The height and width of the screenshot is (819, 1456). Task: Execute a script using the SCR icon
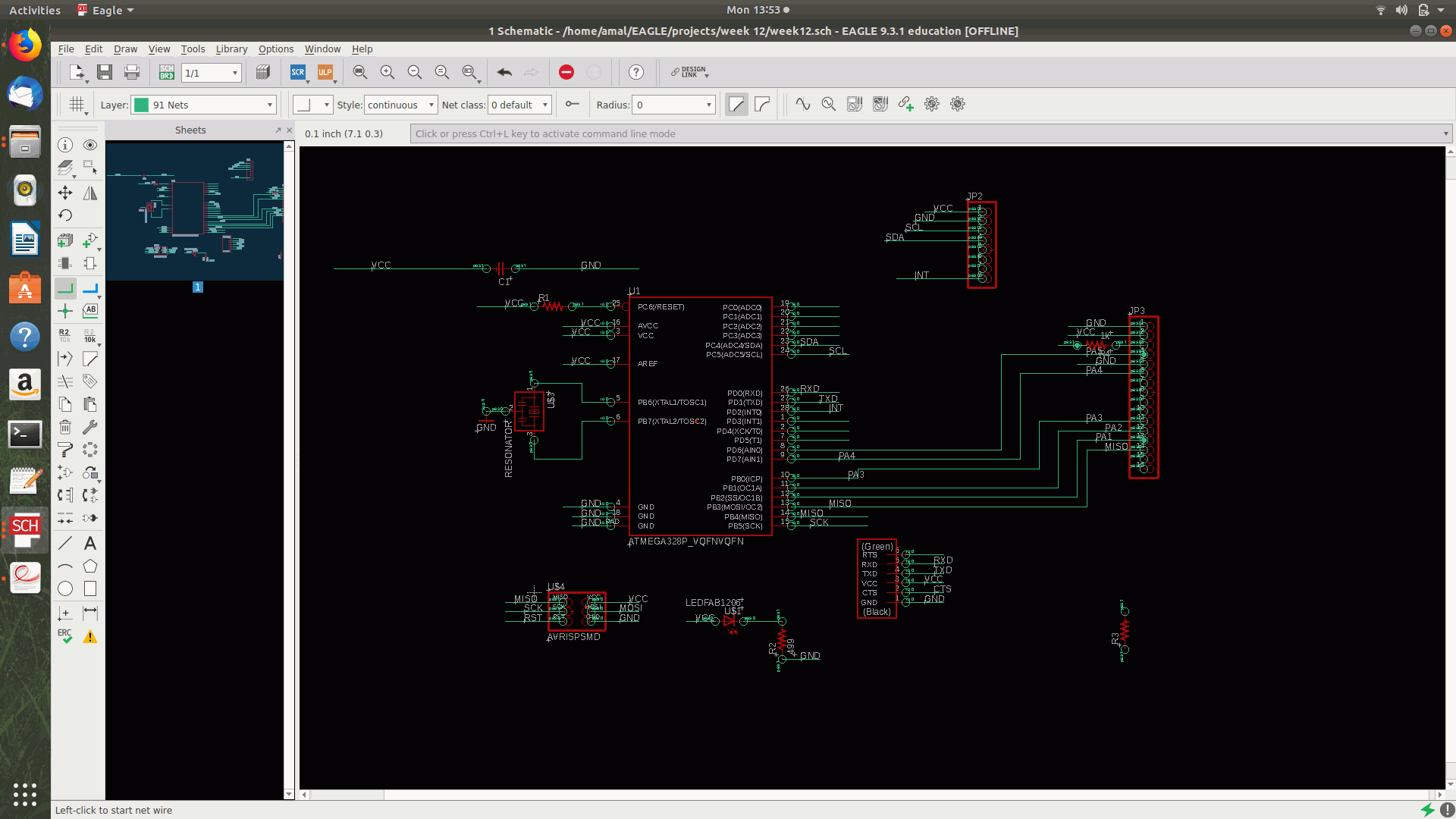[x=297, y=72]
